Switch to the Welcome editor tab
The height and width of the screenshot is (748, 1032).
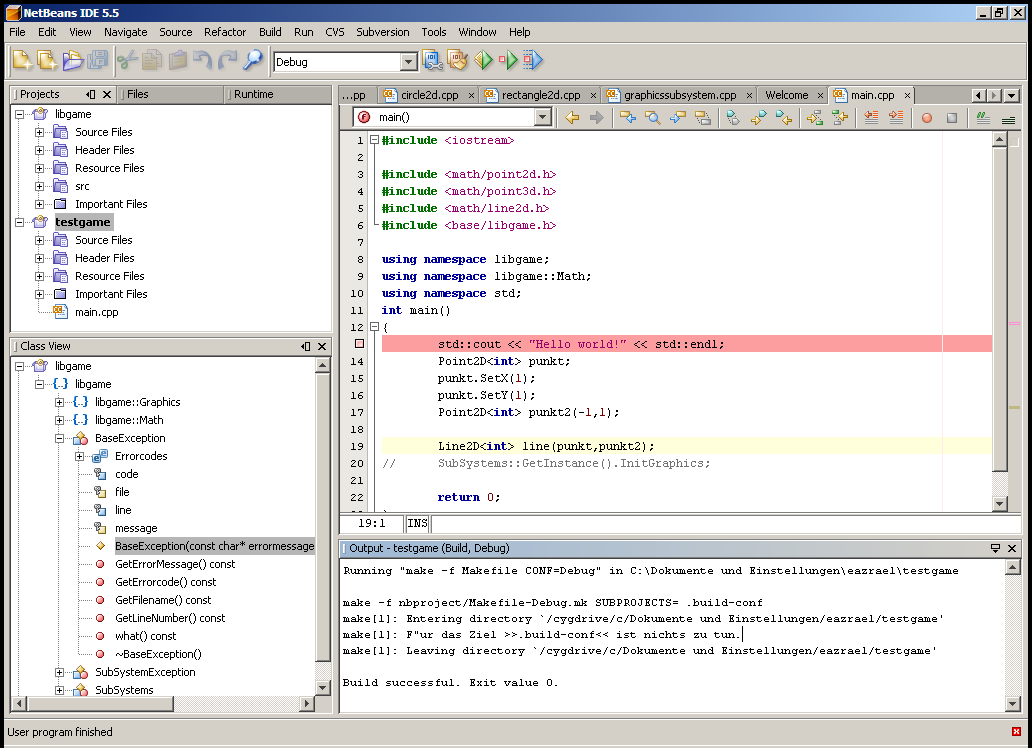tap(787, 95)
